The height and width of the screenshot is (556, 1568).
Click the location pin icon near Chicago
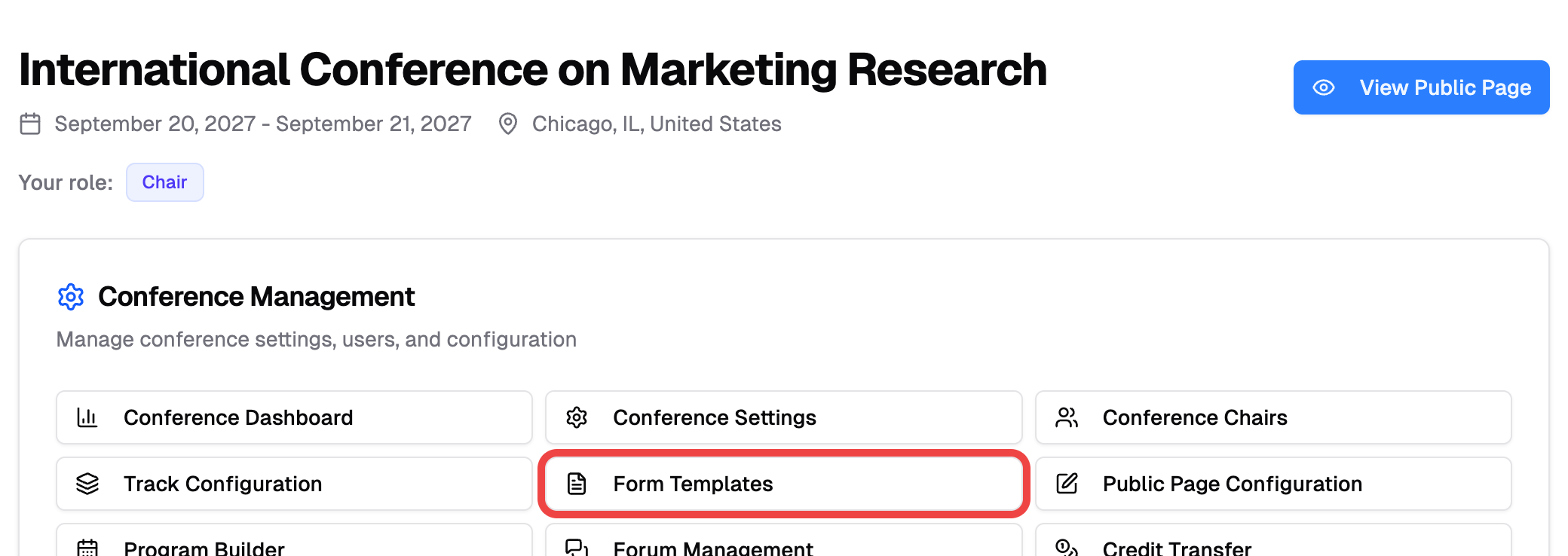point(508,124)
